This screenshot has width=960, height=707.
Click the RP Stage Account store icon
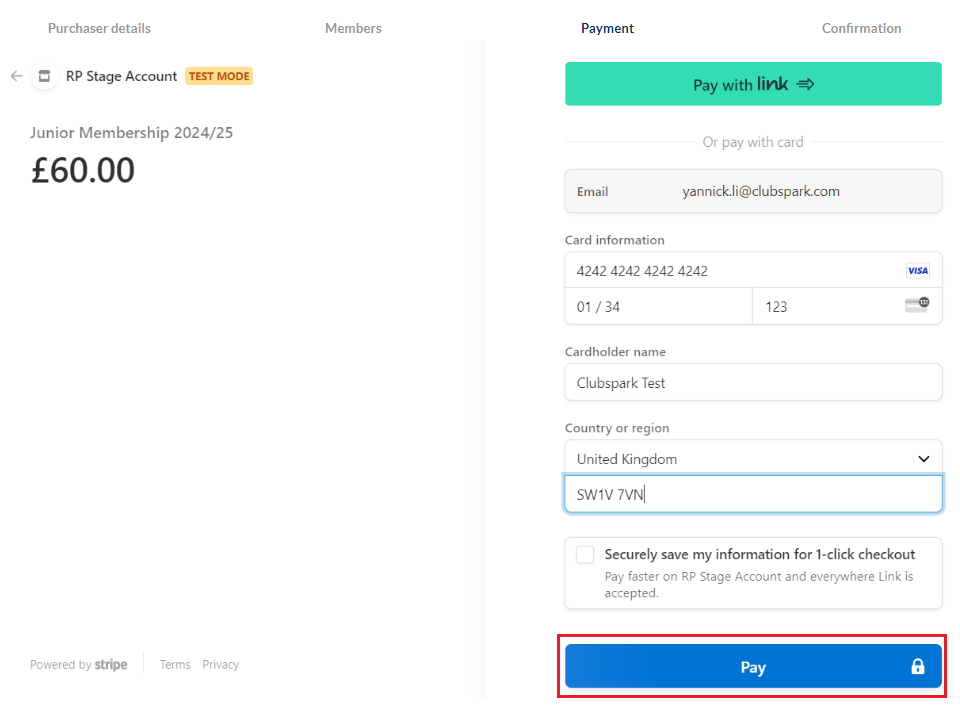pos(44,76)
